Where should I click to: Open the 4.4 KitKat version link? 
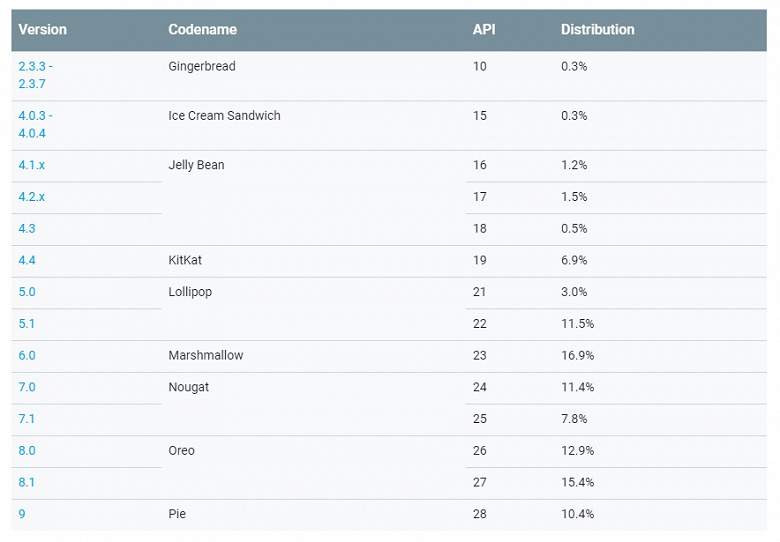point(27,260)
